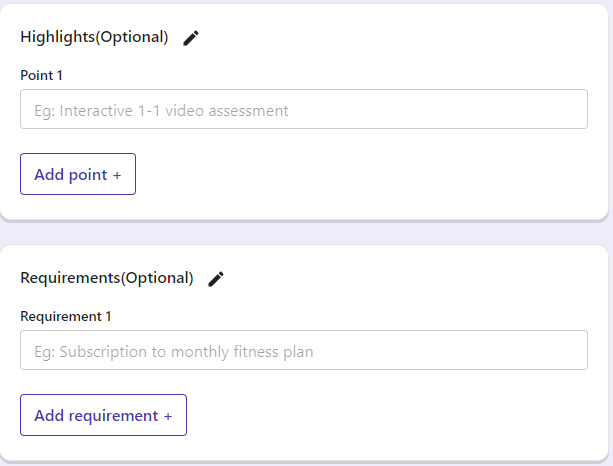Click the Point 1 field label
The image size is (613, 466).
click(41, 75)
